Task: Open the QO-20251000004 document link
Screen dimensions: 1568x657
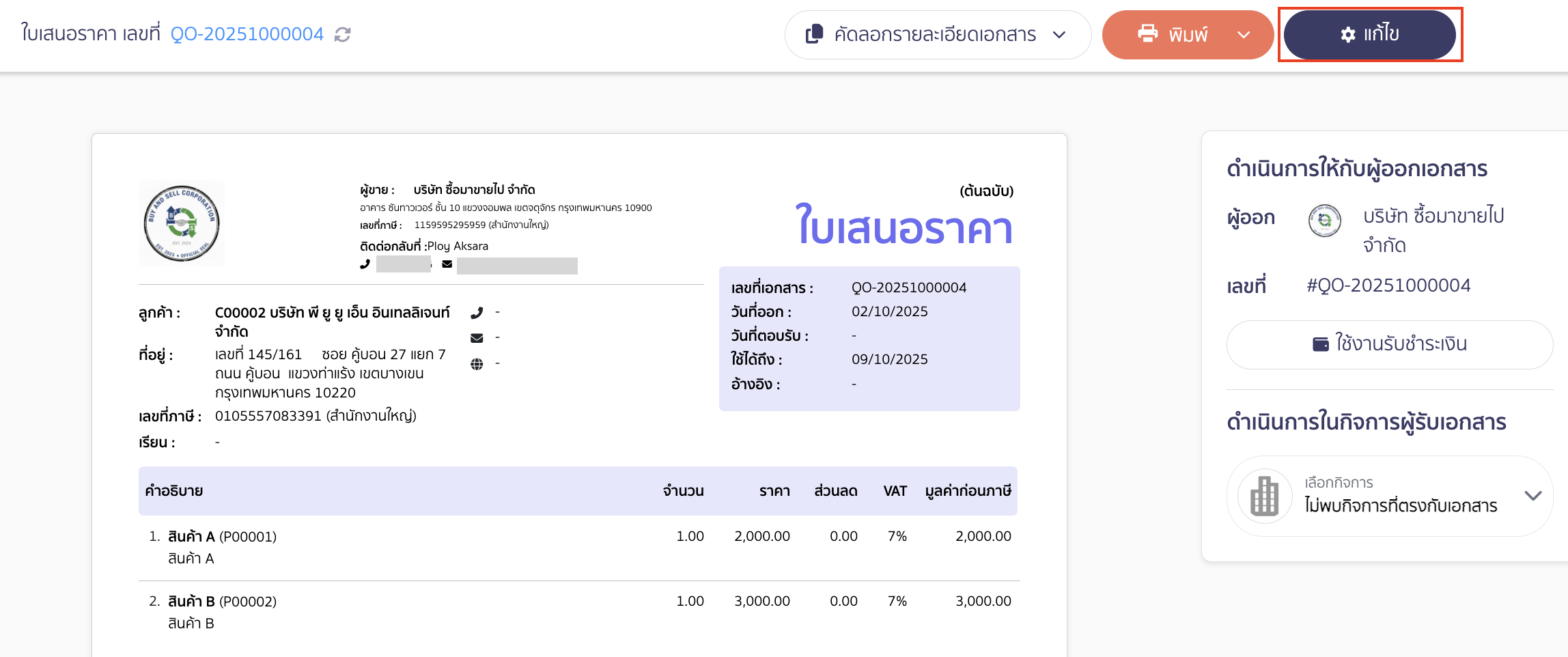Action: pyautogui.click(x=248, y=33)
